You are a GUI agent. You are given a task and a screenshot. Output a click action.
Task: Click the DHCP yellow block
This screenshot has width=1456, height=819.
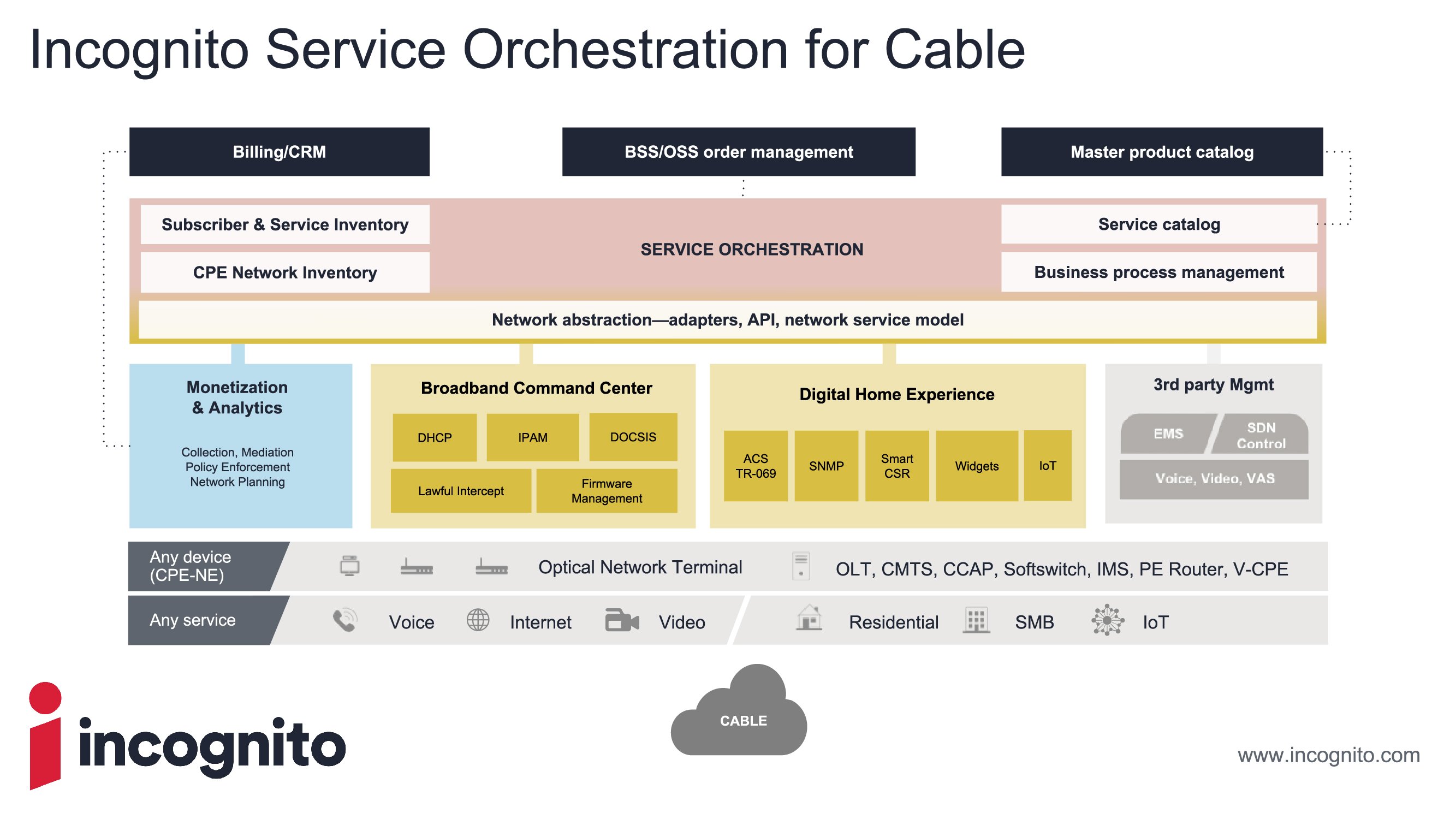(434, 437)
